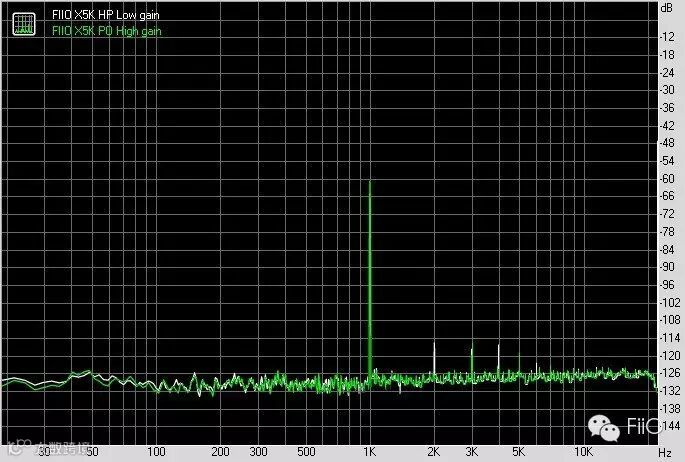
Task: Click the -12 dB scale value
Action: coord(667,36)
